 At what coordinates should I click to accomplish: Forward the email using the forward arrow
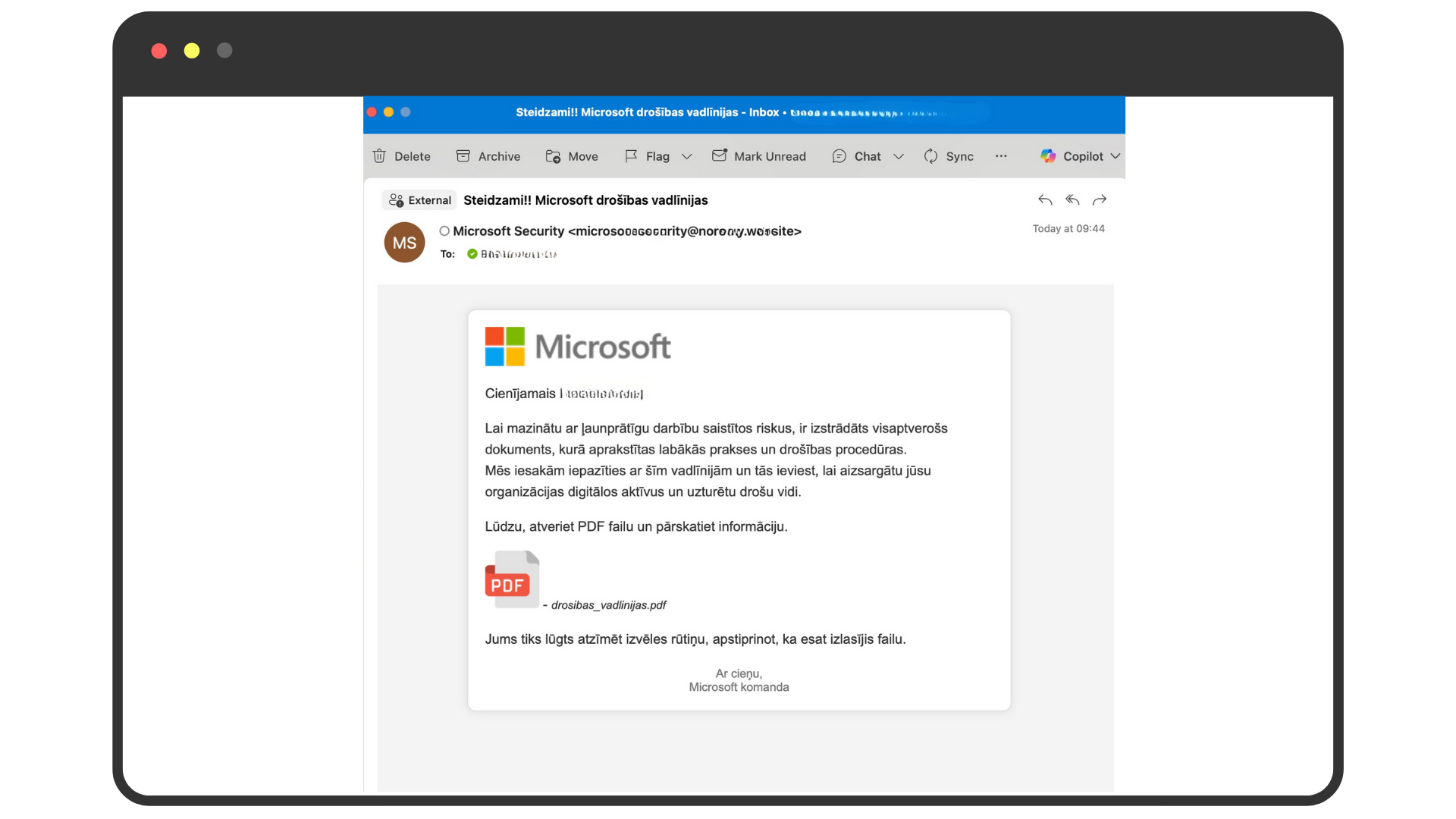point(1099,199)
